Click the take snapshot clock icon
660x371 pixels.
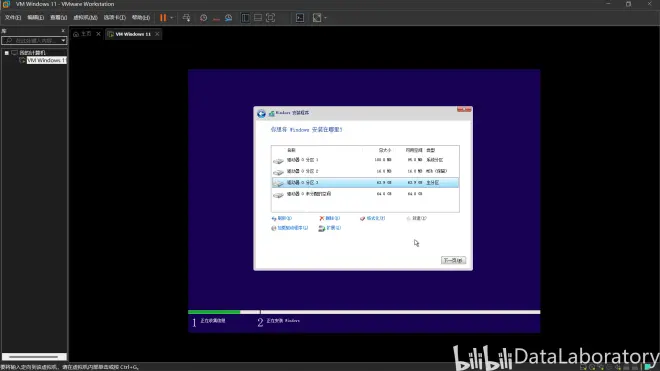[x=204, y=18]
